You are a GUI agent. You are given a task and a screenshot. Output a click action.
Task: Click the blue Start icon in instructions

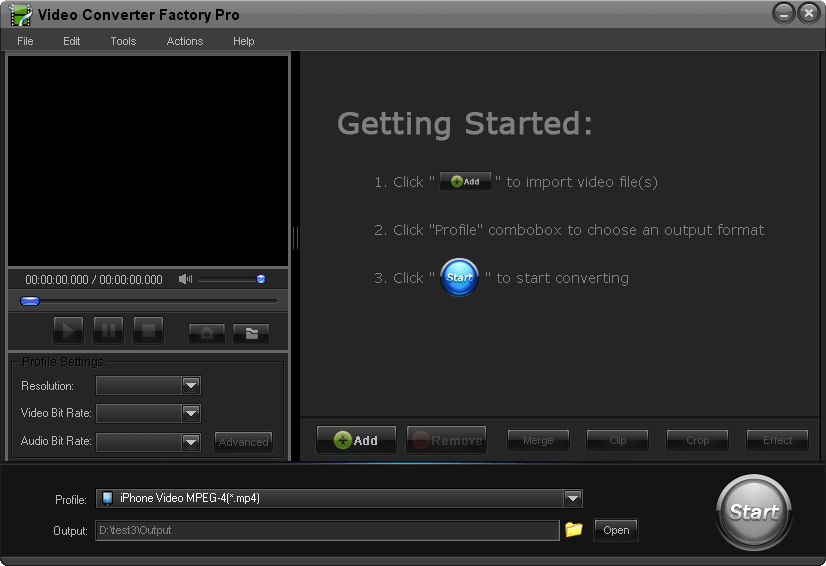tap(459, 277)
